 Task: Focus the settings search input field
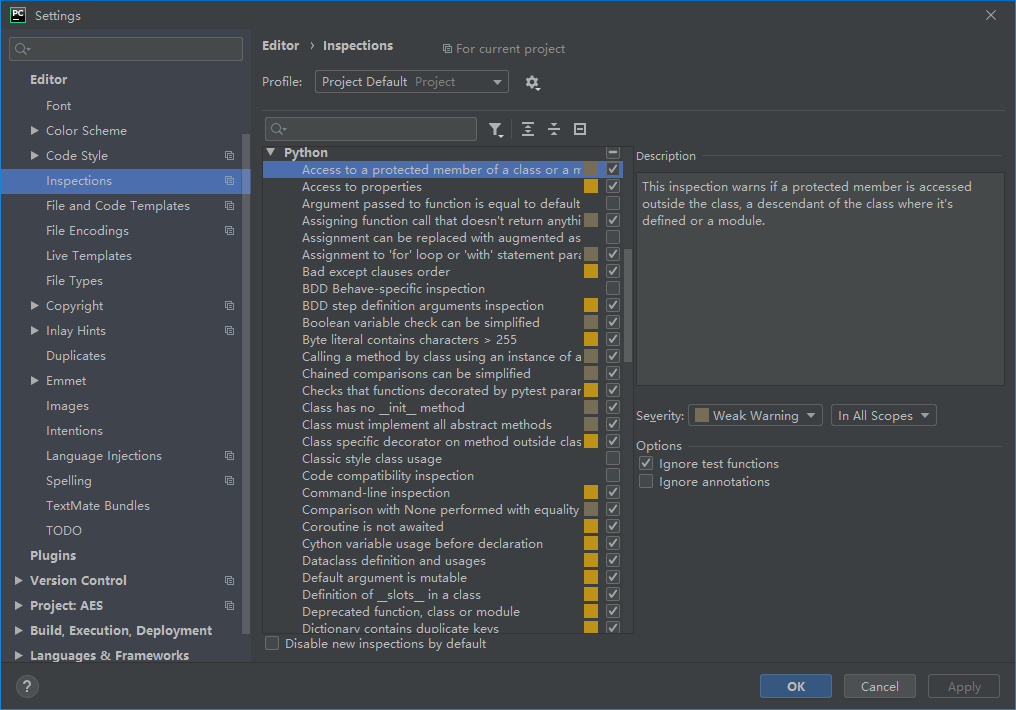point(126,49)
